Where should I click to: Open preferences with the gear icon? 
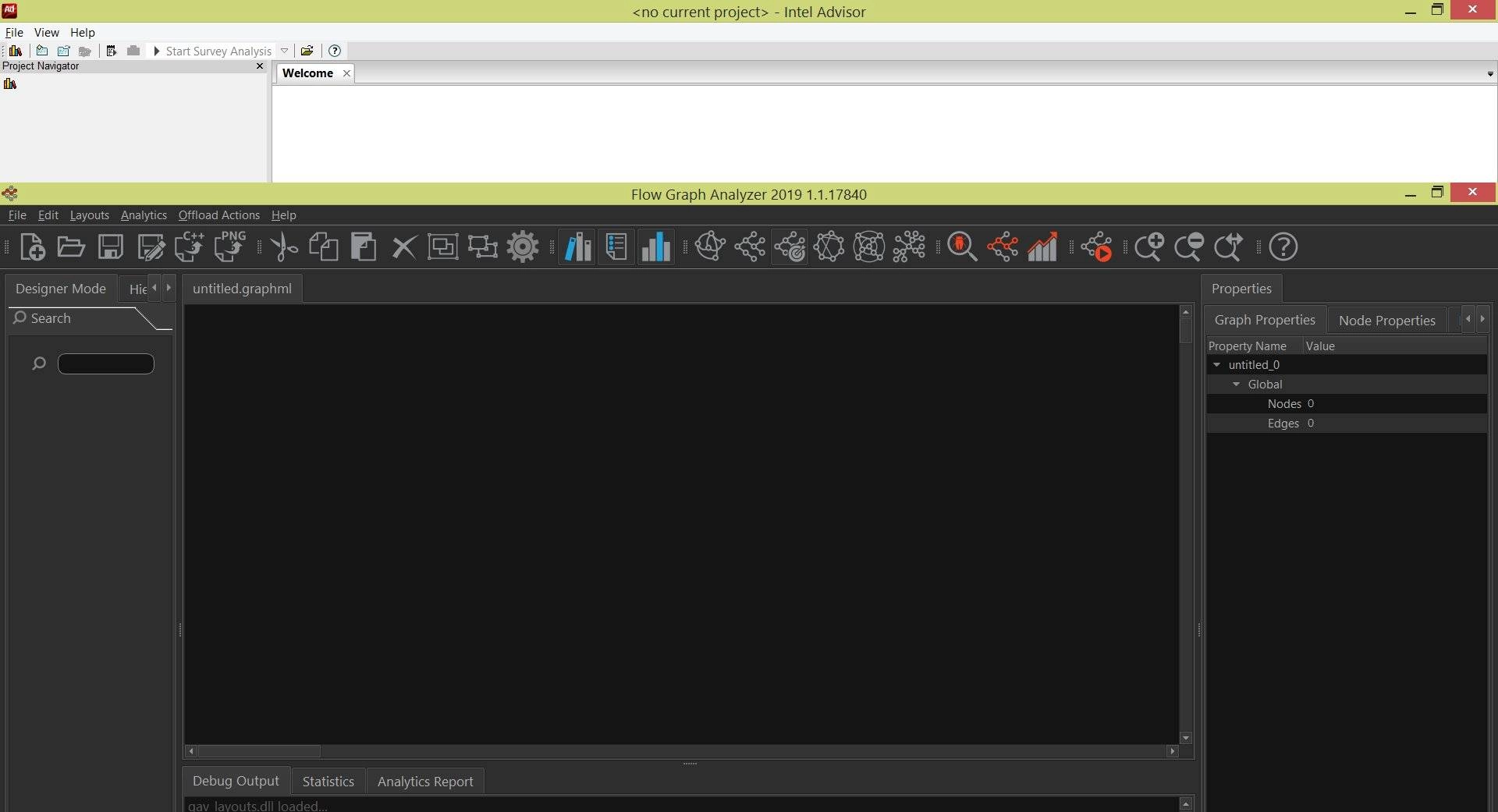tap(523, 247)
